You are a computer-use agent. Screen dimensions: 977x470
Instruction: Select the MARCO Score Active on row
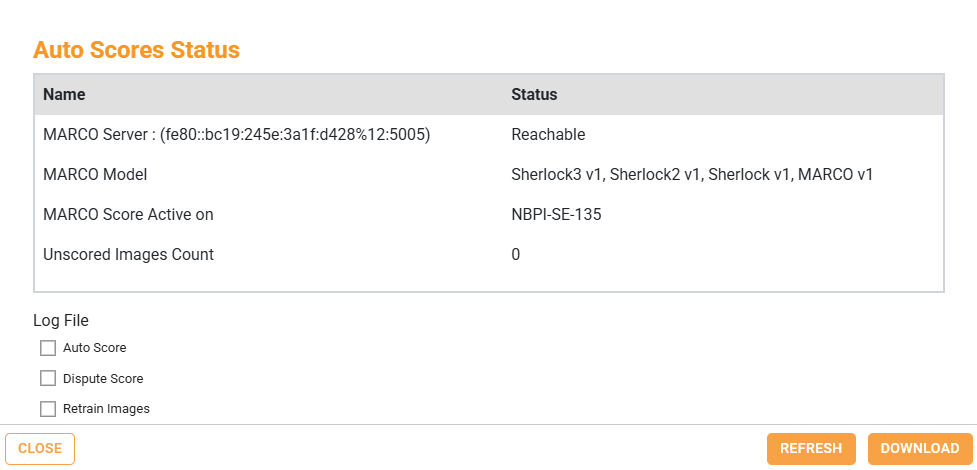pyautogui.click(x=128, y=214)
